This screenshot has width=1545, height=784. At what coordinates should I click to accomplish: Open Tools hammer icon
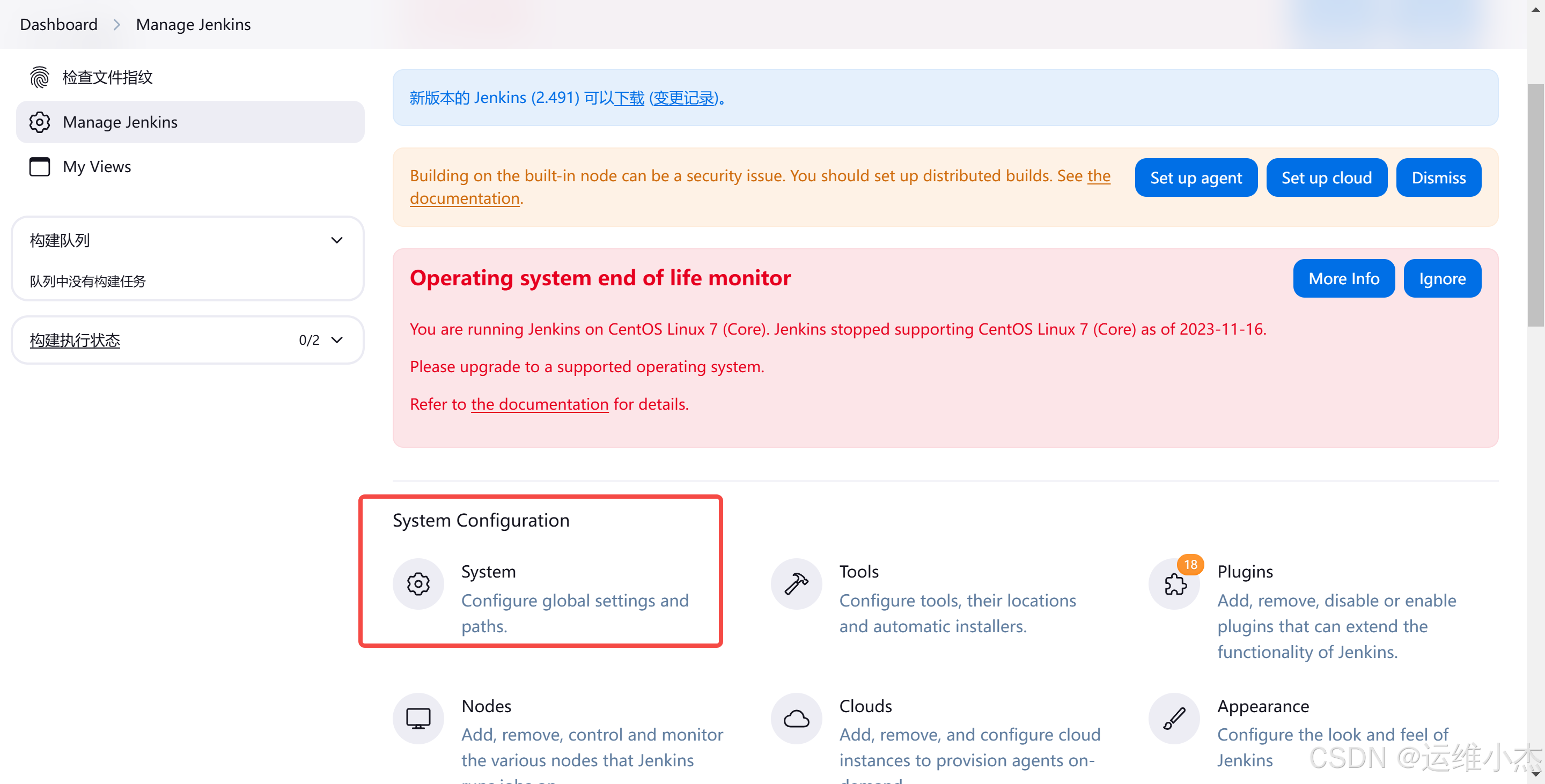tap(796, 584)
